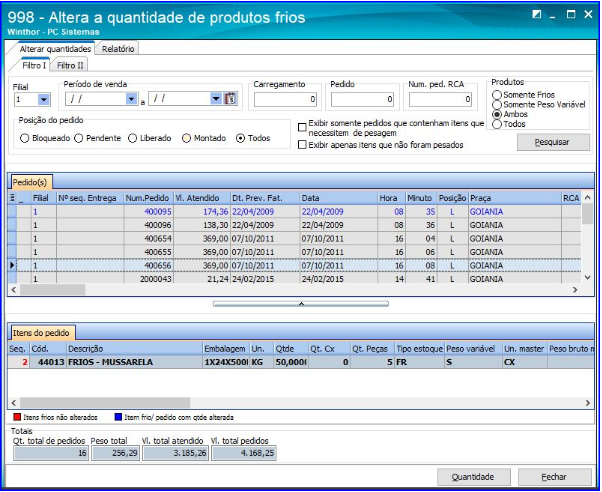Open the start date dropdown of Período de venda
Viewport: 602px width, 492px height.
[132, 99]
